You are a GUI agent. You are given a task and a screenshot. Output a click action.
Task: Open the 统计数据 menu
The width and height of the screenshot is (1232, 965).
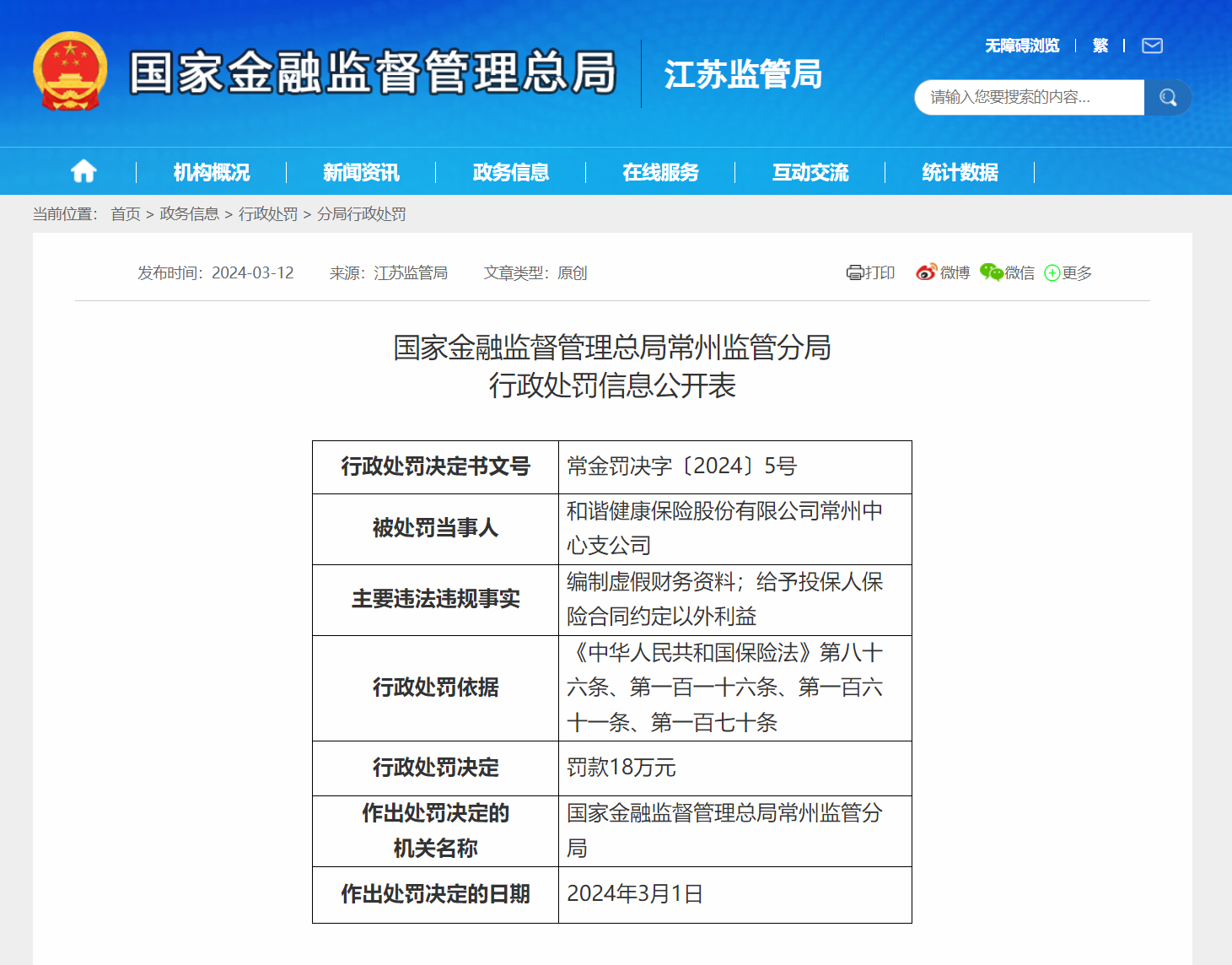pos(960,172)
